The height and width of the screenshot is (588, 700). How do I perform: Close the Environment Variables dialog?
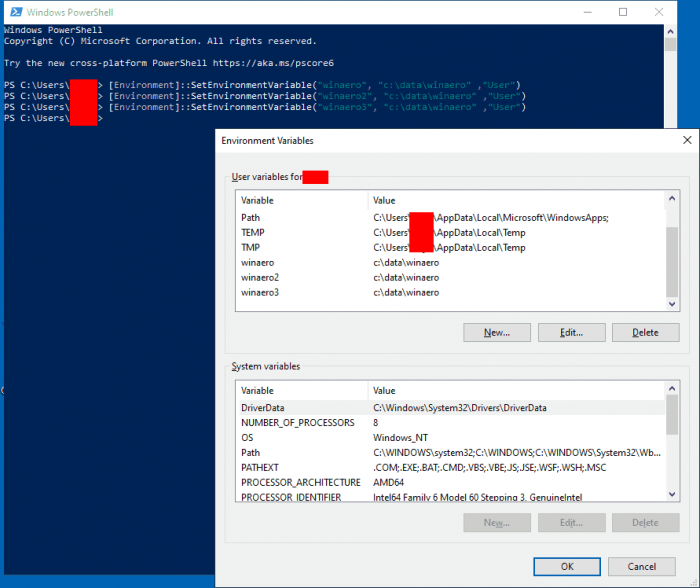tap(684, 141)
